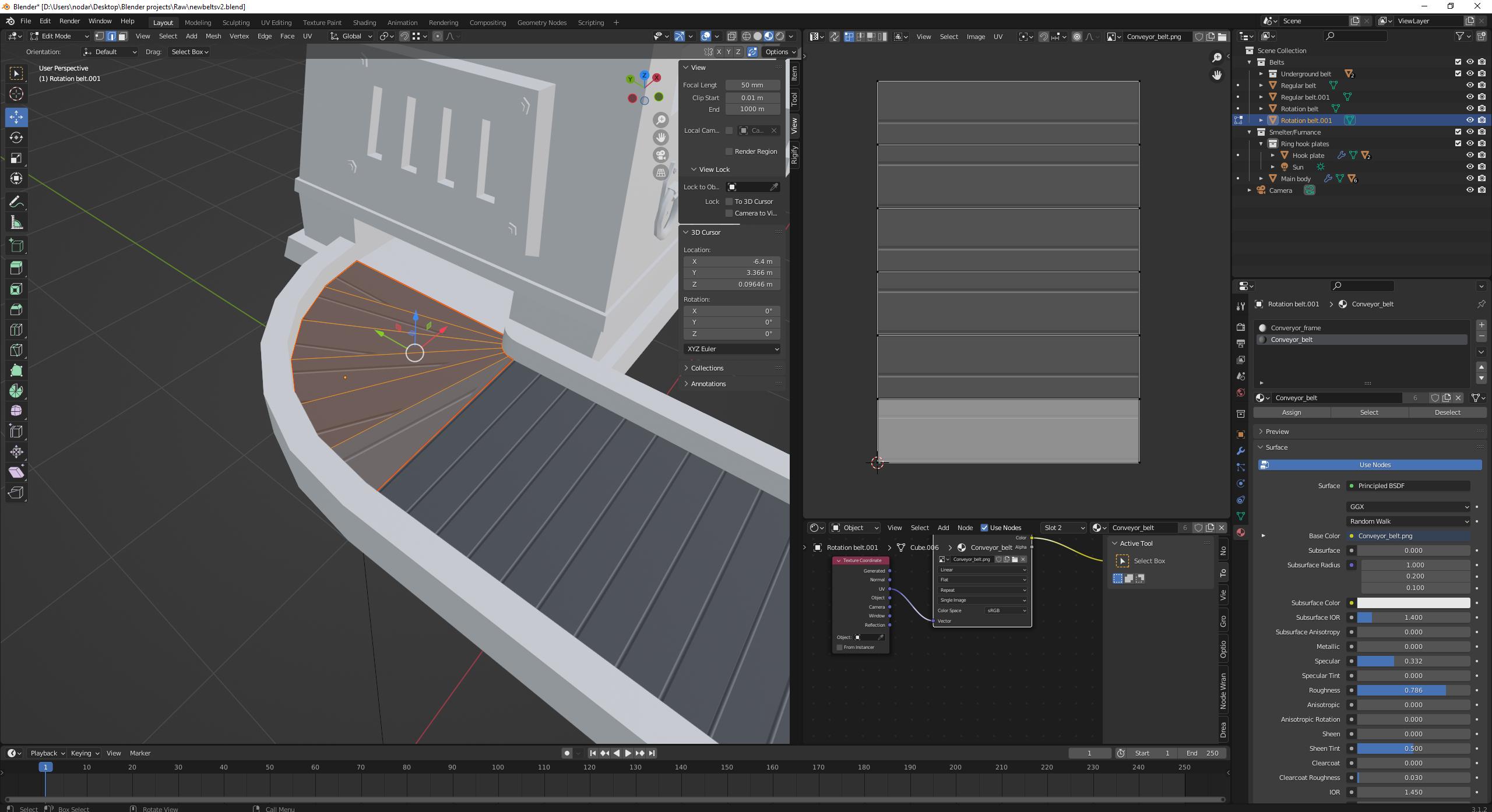Enable proportional editing in viewport header
Screen dimensions: 1492x812
[x=437, y=36]
